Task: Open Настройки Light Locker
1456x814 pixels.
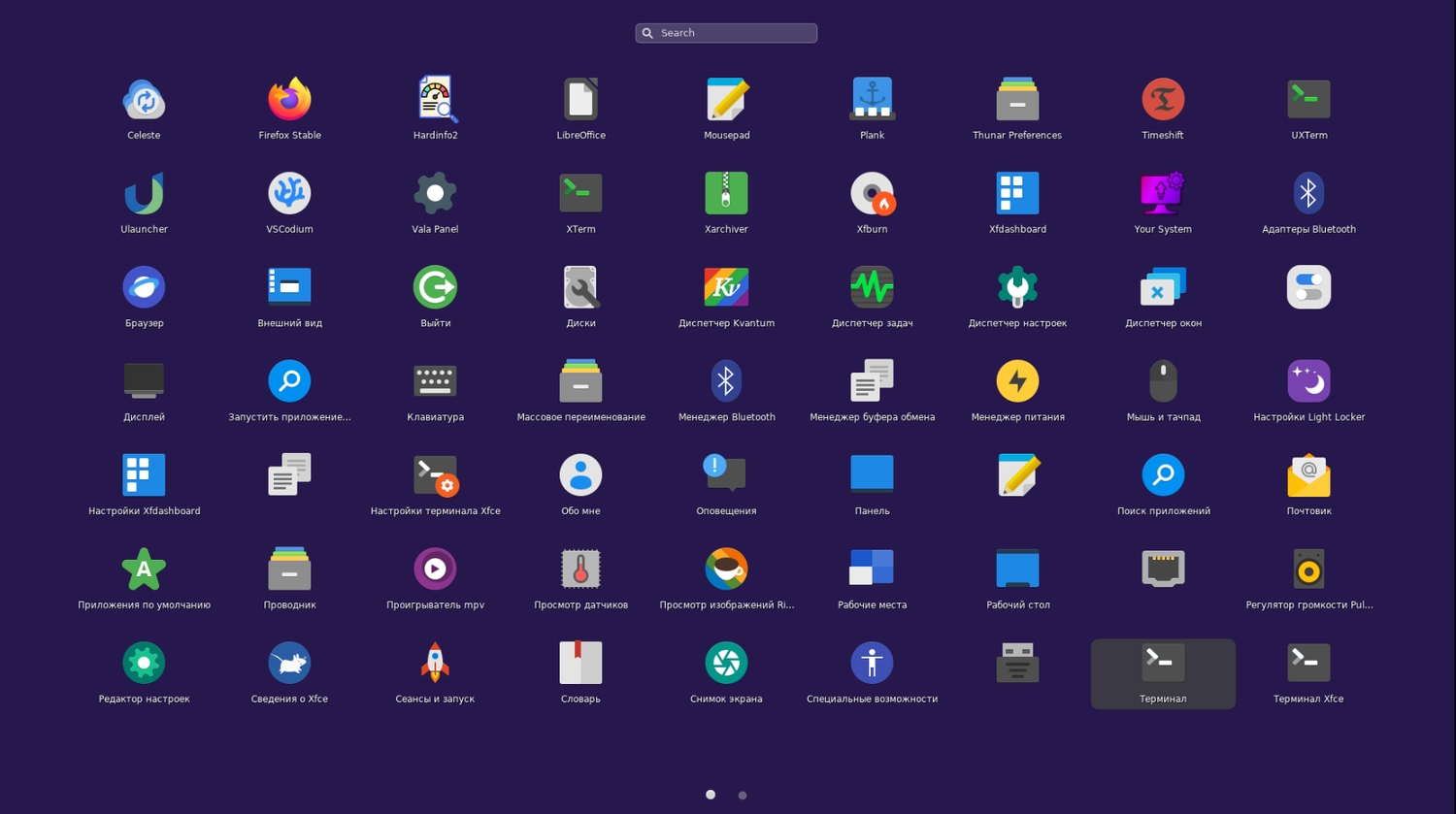Action: coord(1308,381)
